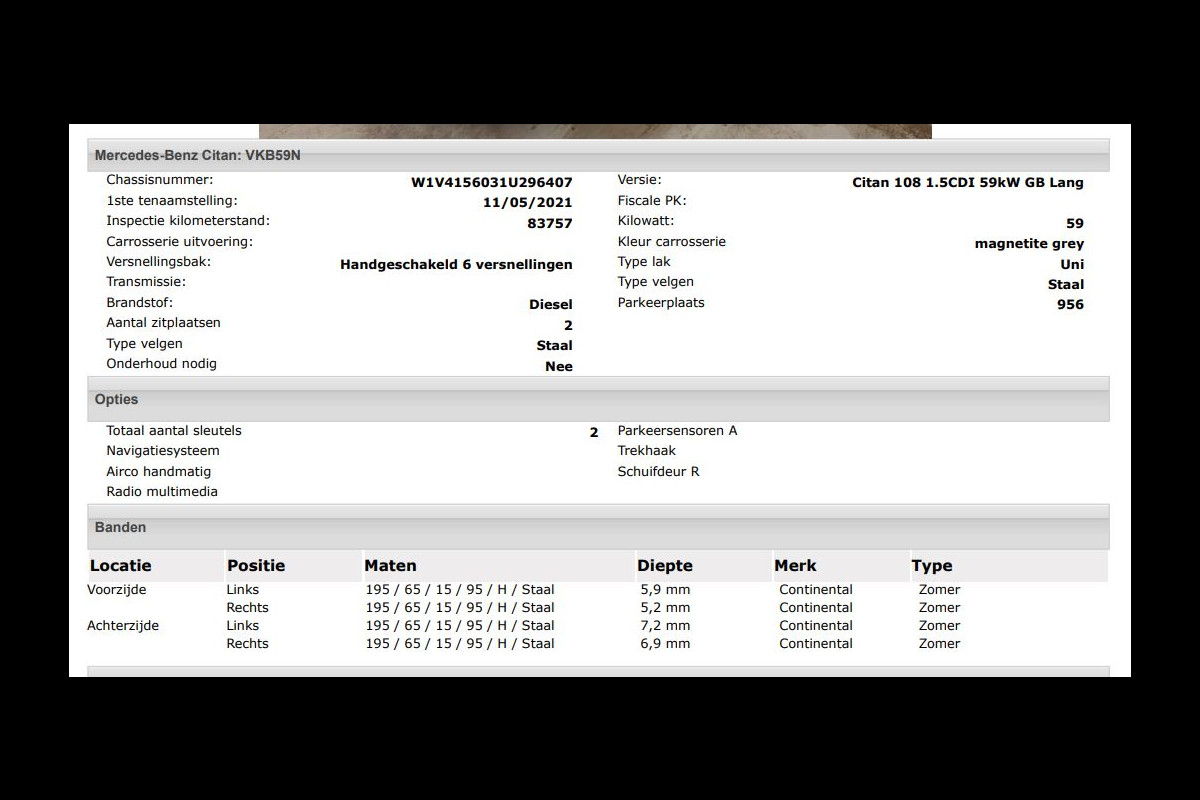The height and width of the screenshot is (800, 1200).
Task: Click the vehicle photo strip at top
Action: coord(595,131)
